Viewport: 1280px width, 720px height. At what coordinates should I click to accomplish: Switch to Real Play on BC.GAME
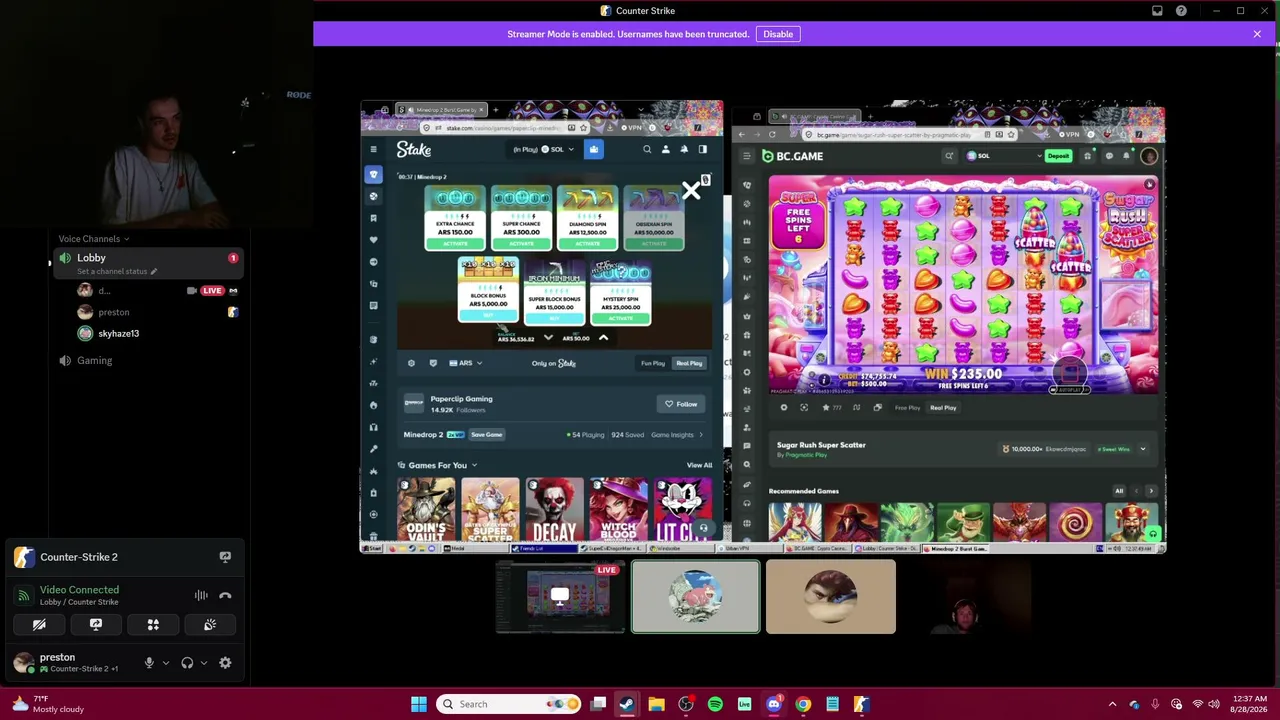tap(943, 408)
